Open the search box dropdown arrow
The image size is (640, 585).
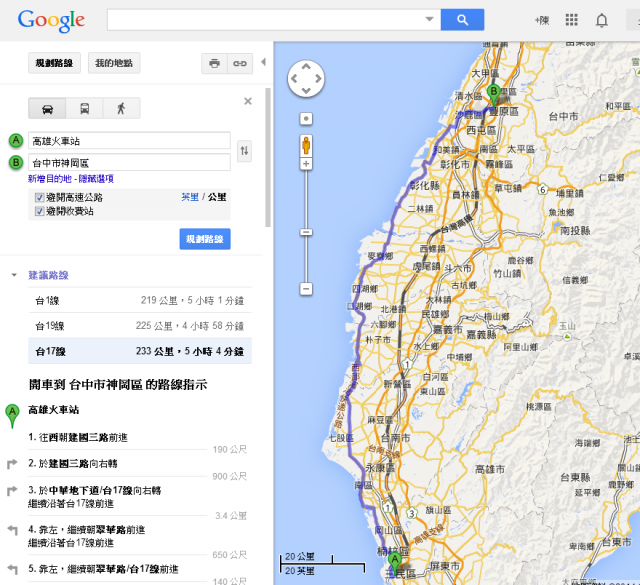429,19
